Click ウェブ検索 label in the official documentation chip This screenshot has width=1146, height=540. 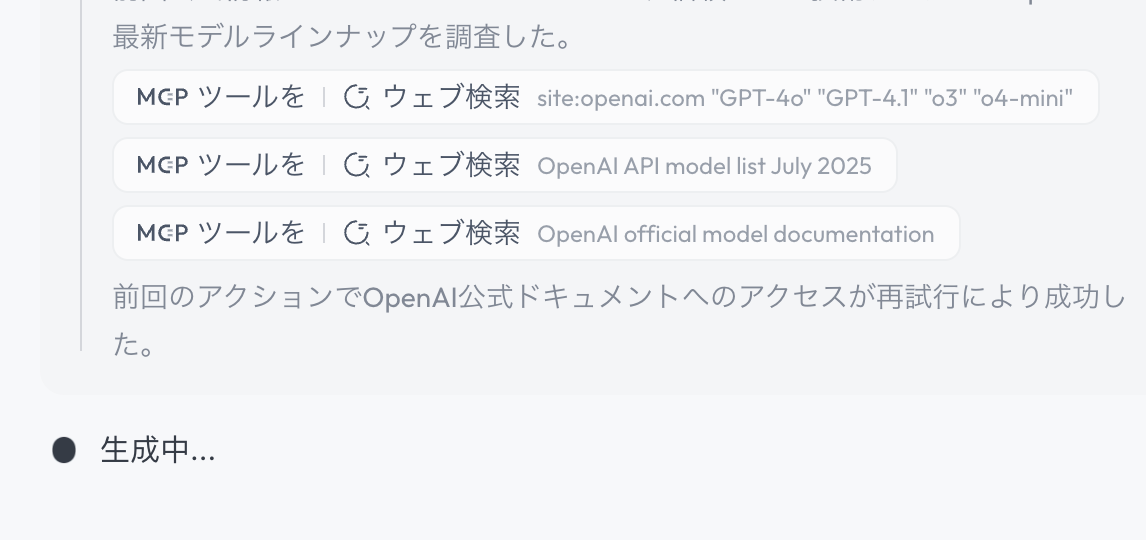[x=452, y=233]
